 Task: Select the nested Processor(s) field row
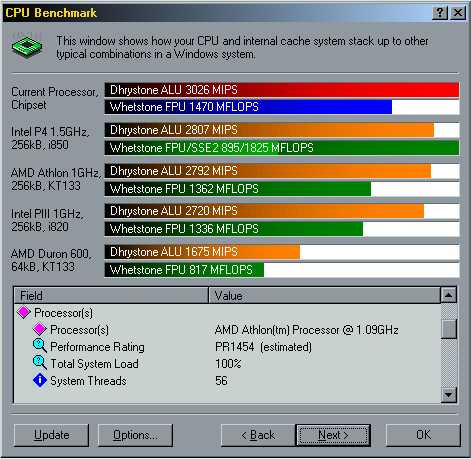point(227,330)
